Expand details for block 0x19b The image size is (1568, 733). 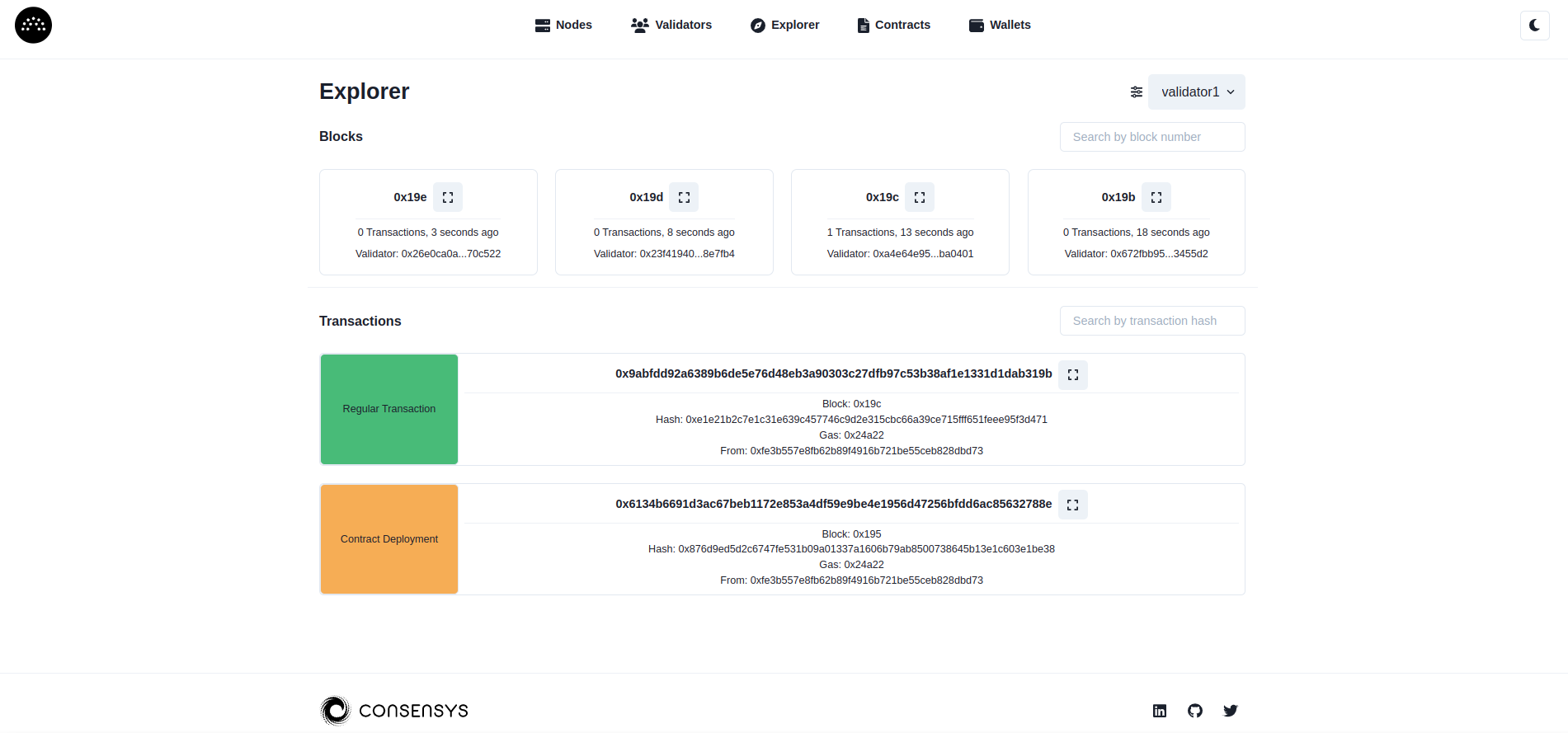coord(1156,197)
